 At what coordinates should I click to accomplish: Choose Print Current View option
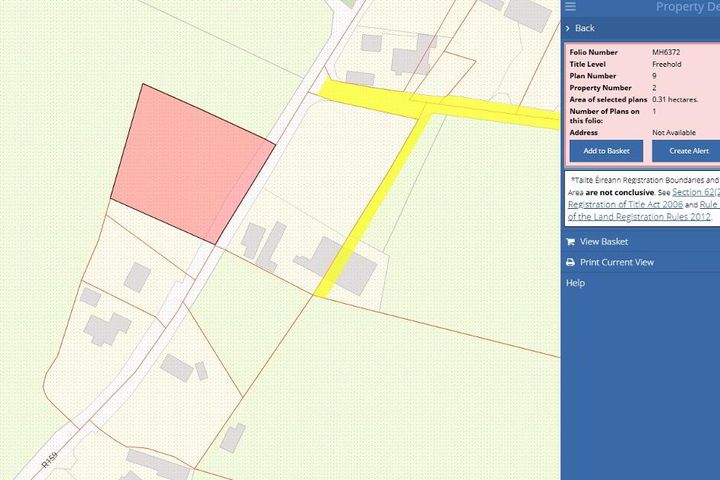coord(616,262)
